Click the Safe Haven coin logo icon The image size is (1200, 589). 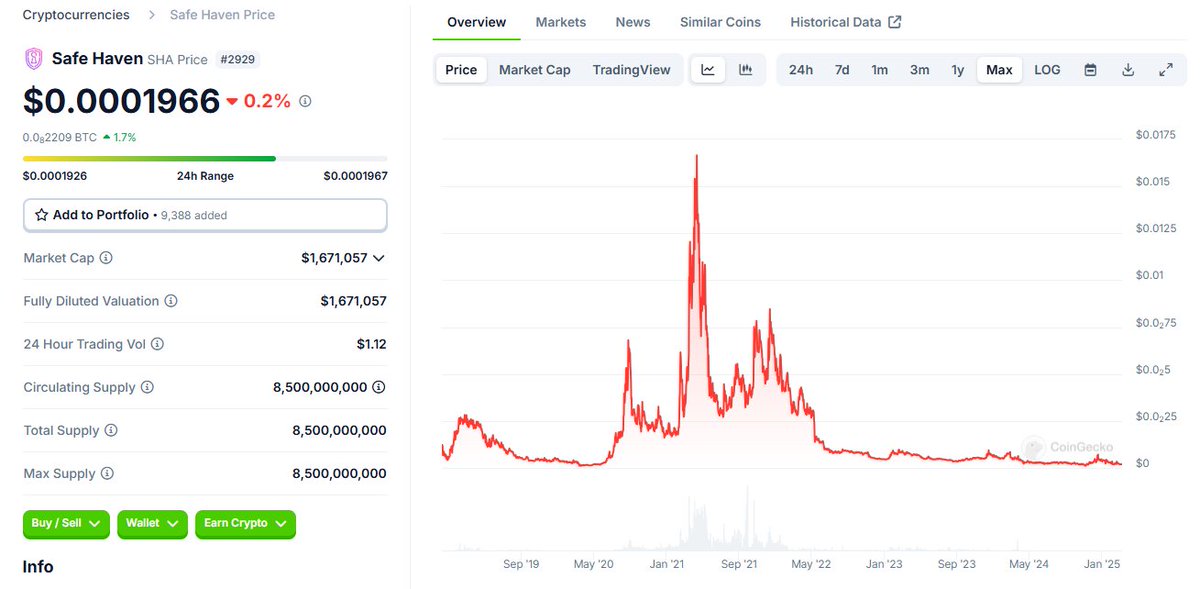pyautogui.click(x=34, y=59)
